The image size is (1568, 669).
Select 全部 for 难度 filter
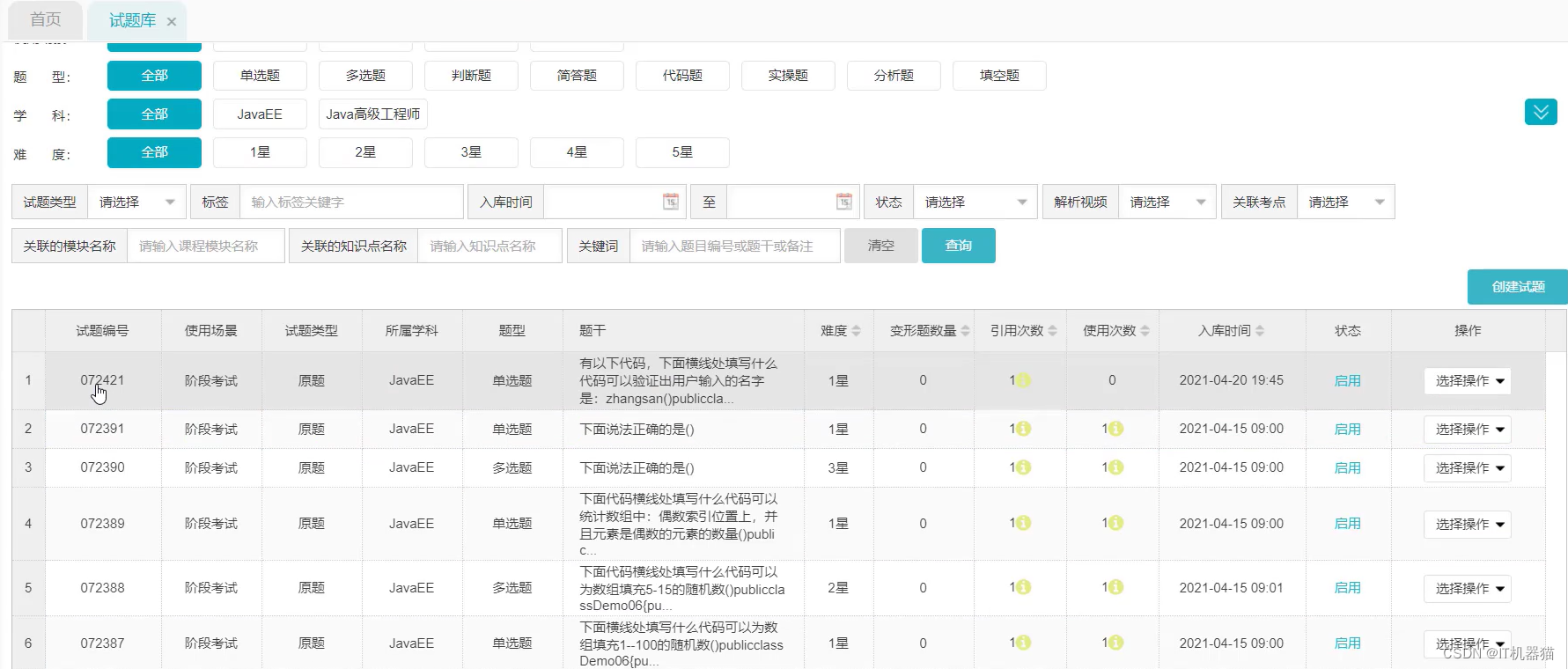(x=154, y=152)
